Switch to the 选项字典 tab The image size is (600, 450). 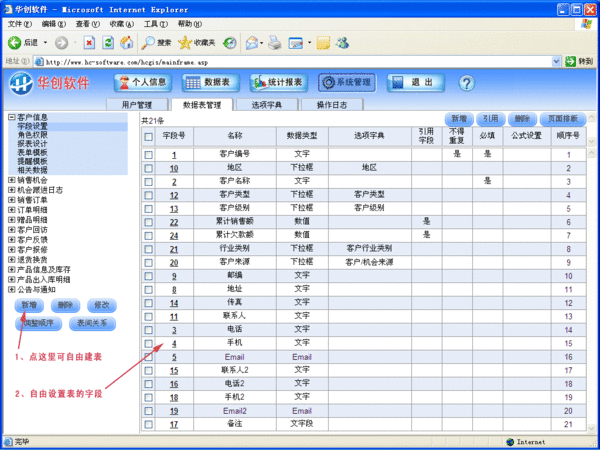(x=267, y=105)
